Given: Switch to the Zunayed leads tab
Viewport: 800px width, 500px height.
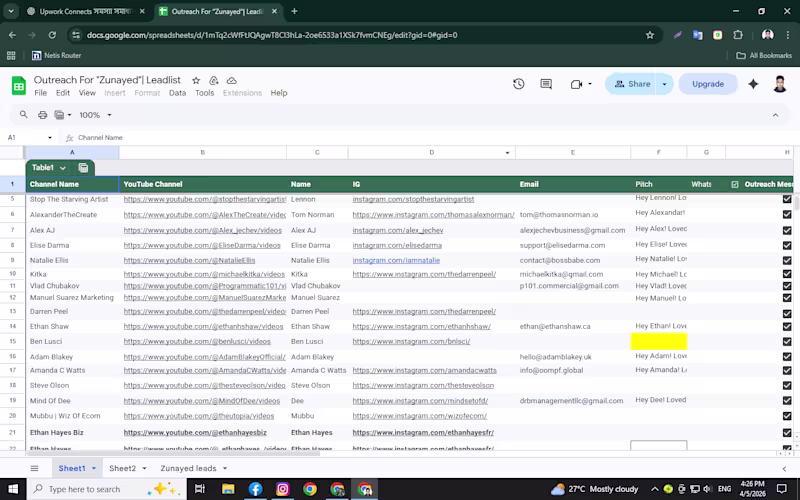Looking at the screenshot, I should click(188, 468).
